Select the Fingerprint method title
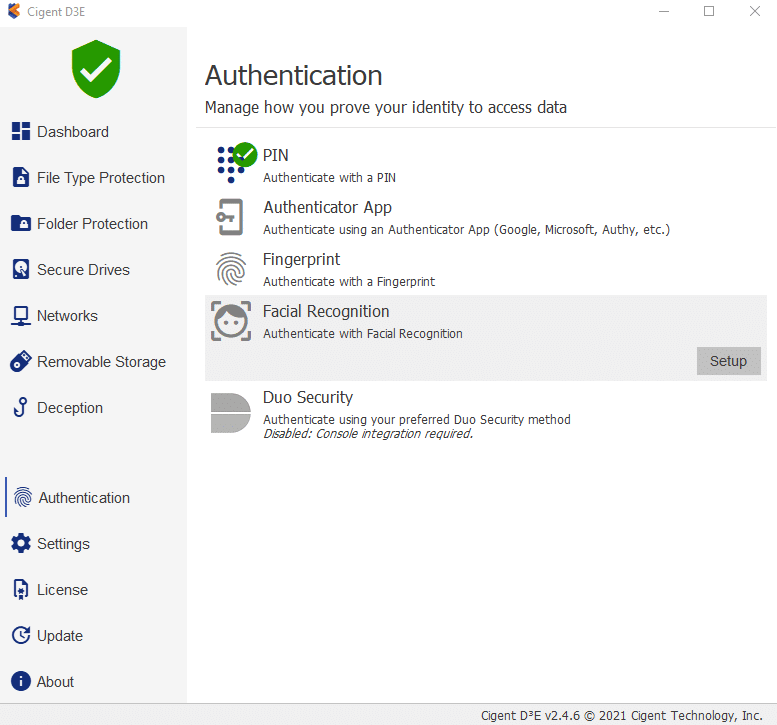This screenshot has width=777, height=725. (x=301, y=259)
